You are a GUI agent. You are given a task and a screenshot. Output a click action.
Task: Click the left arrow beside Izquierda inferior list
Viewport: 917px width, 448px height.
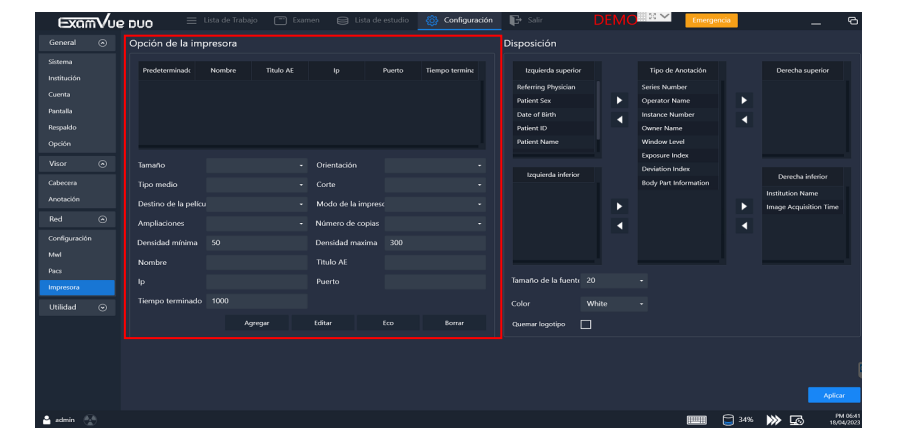pos(619,226)
